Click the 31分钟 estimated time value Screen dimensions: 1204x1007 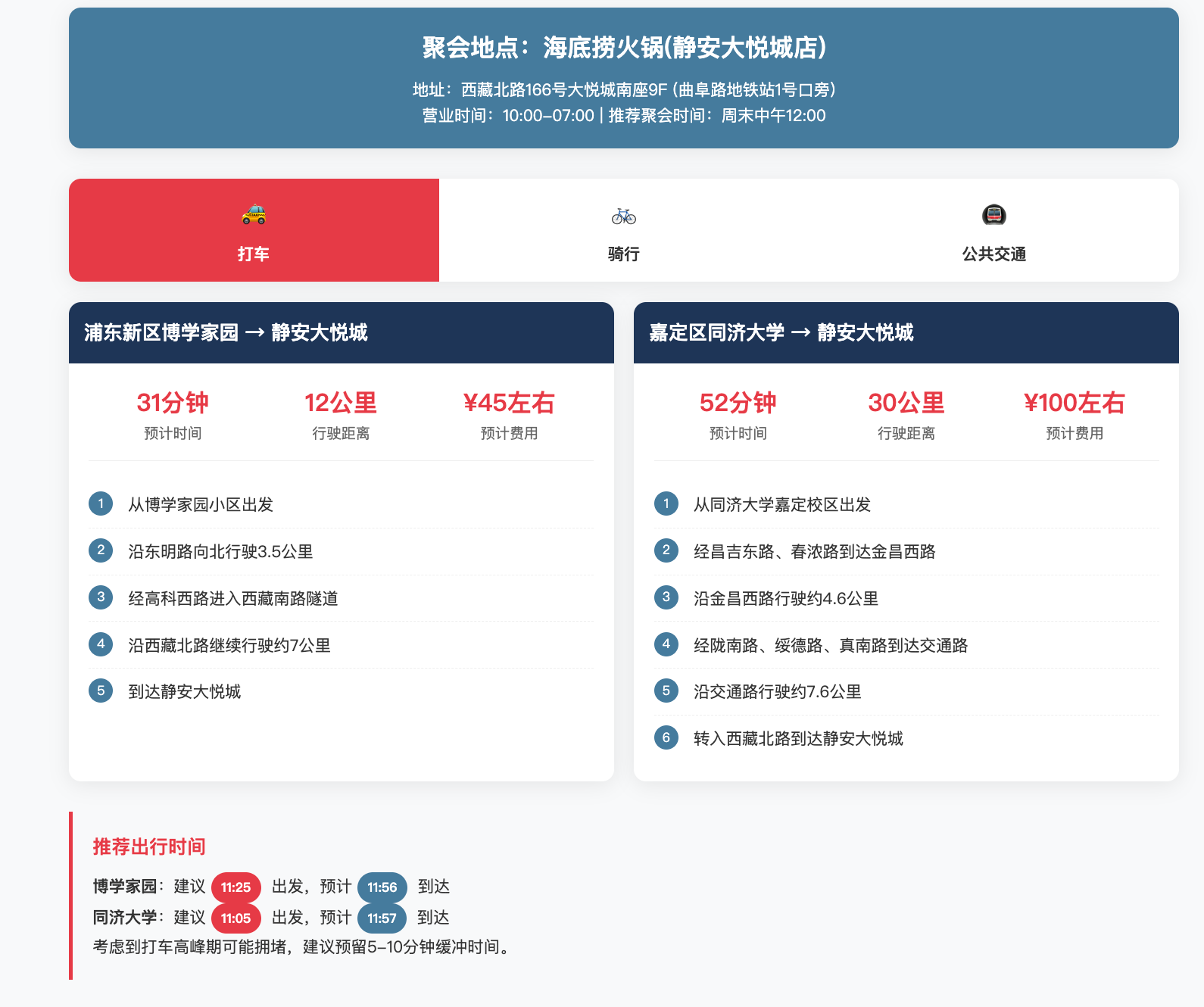(173, 403)
